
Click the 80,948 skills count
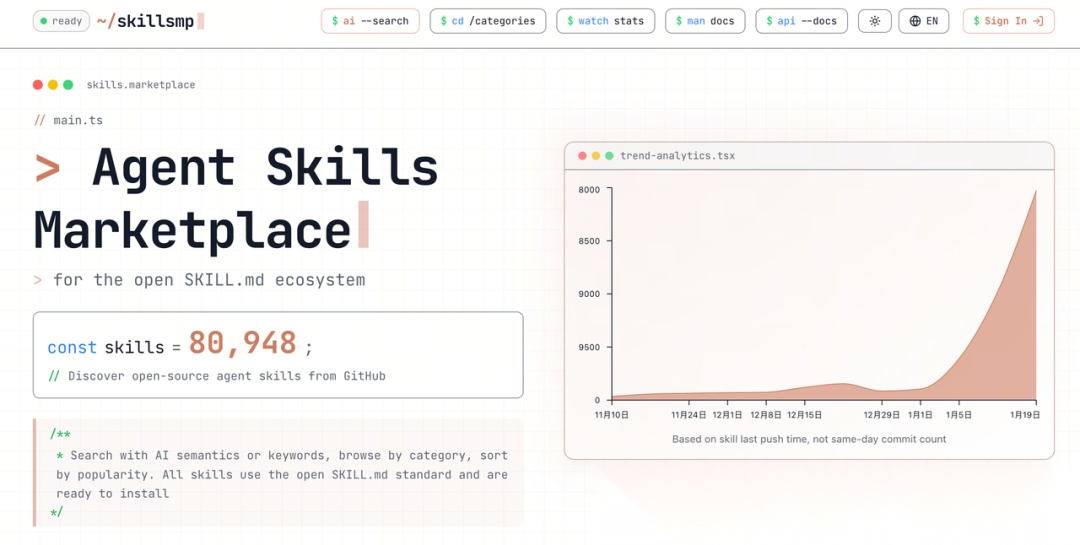pyautogui.click(x=242, y=342)
